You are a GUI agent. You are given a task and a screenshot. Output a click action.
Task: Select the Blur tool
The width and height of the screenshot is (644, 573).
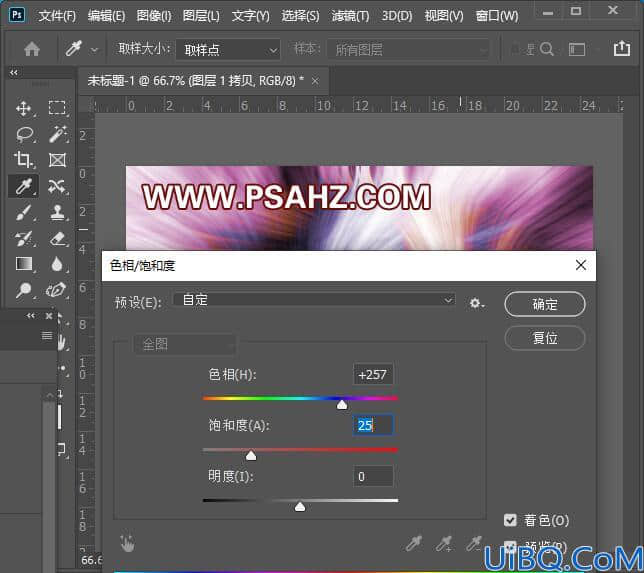click(57, 264)
